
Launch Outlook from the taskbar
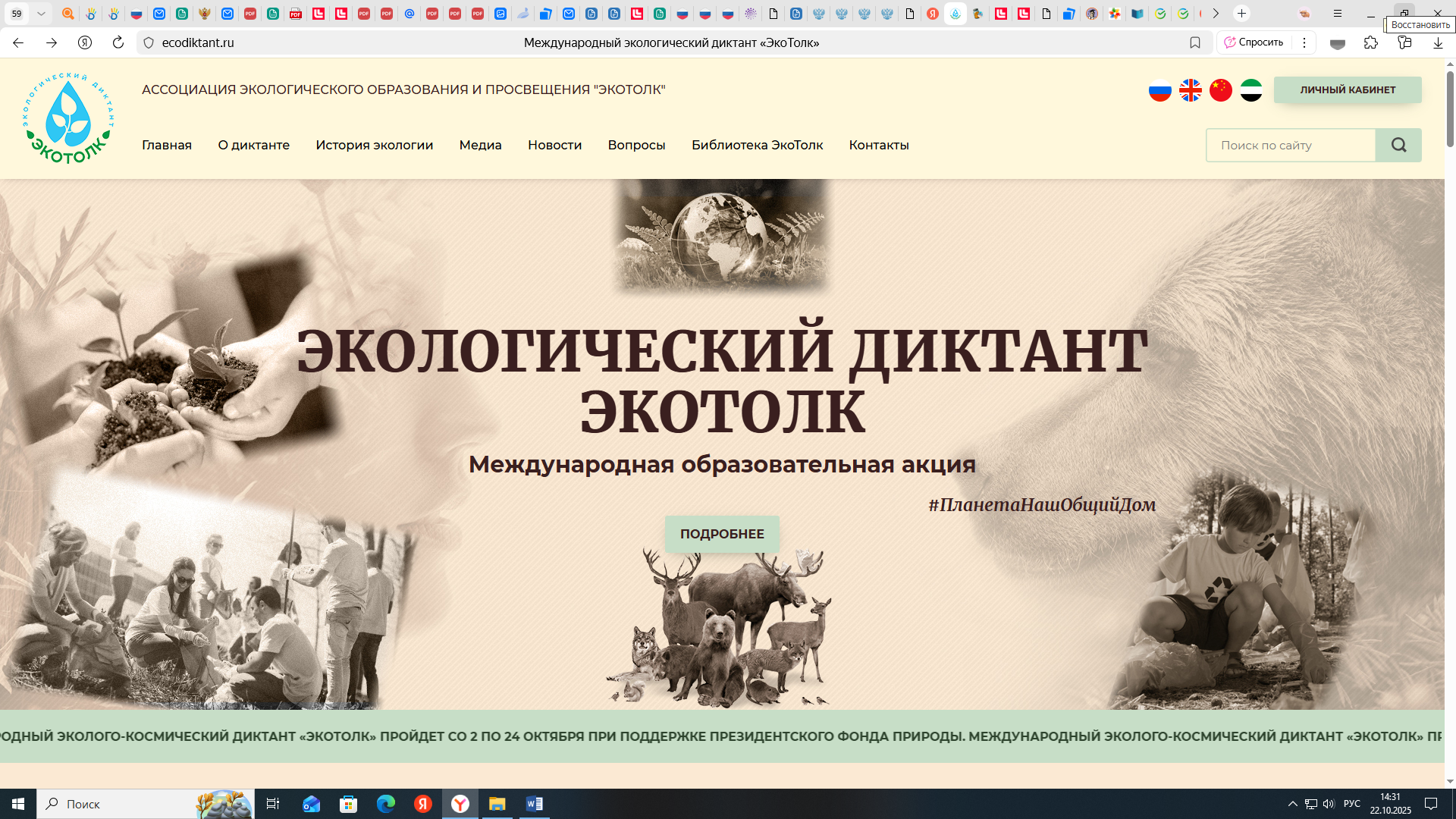pyautogui.click(x=311, y=804)
